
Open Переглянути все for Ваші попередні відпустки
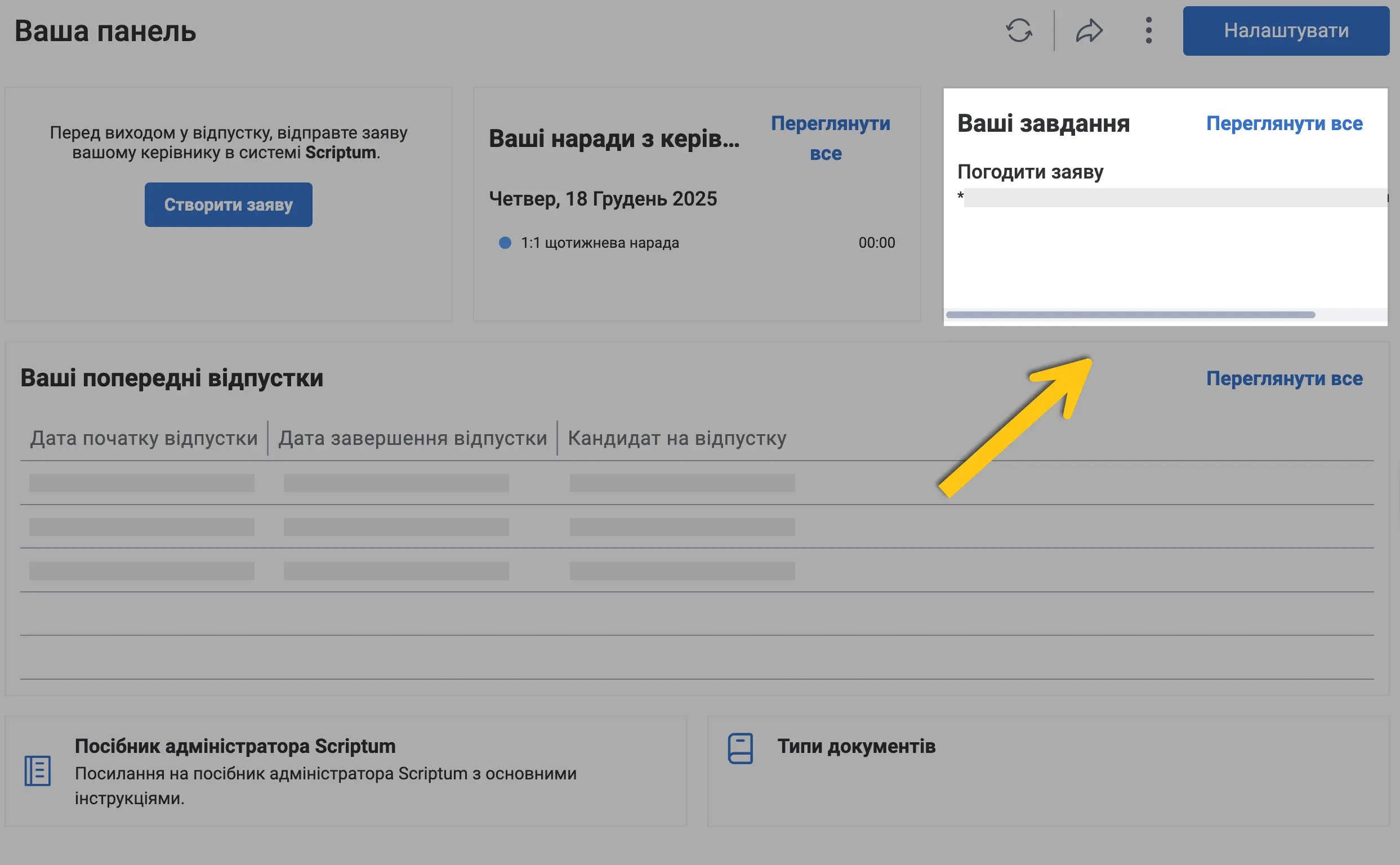1284,379
